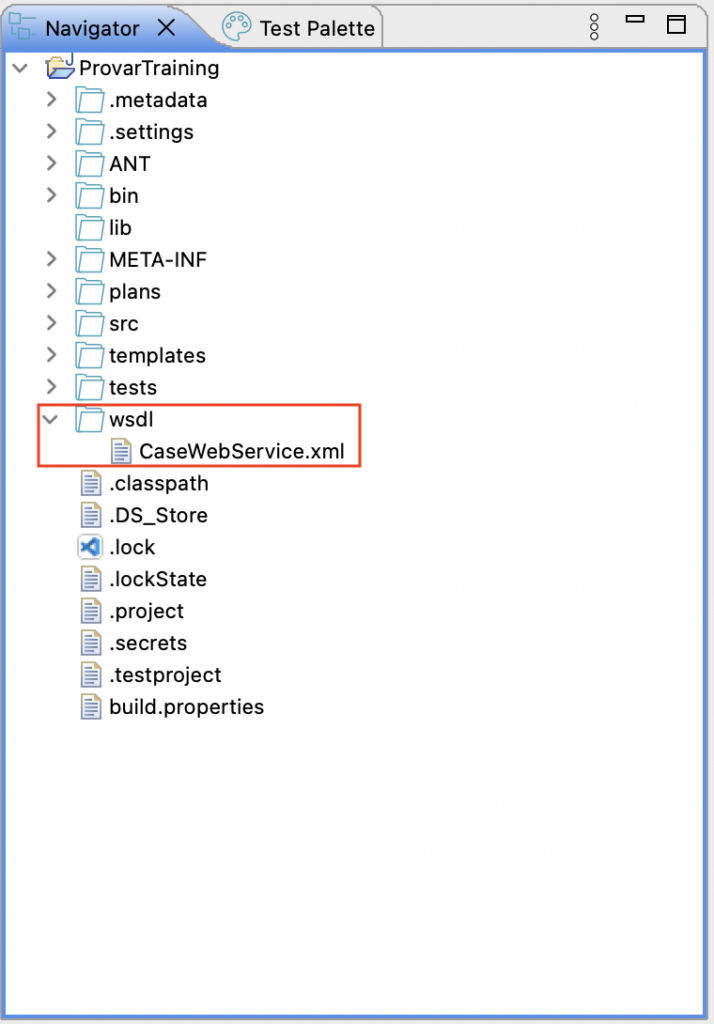
Task: Expand the META-INF folder
Action: (51, 259)
